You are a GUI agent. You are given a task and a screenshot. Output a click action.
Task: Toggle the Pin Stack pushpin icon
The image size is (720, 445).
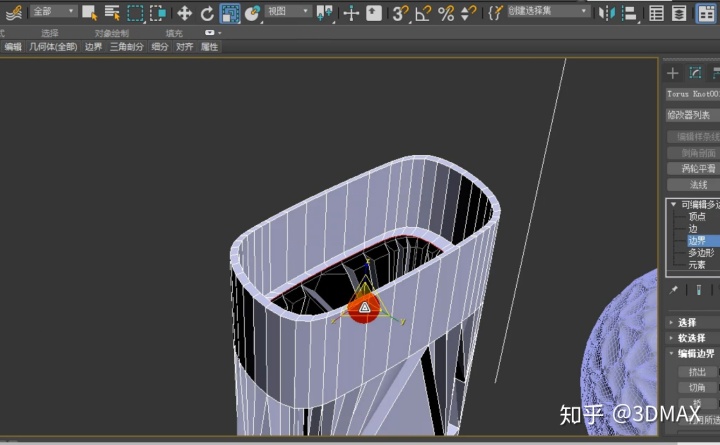tap(674, 290)
